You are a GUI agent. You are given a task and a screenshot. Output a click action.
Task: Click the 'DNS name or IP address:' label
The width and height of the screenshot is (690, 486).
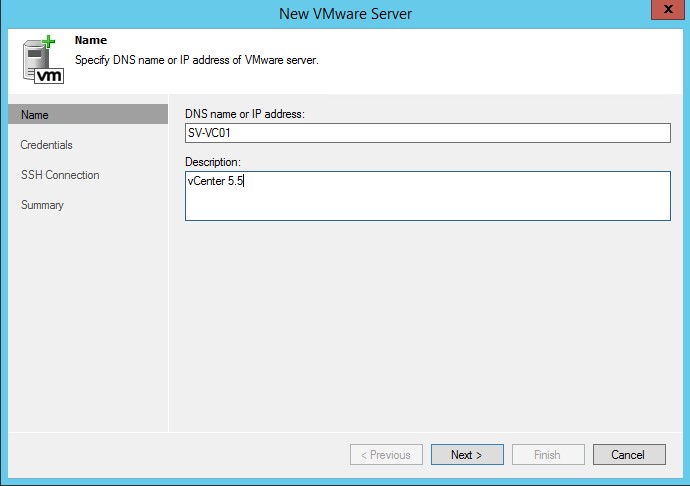pos(245,114)
